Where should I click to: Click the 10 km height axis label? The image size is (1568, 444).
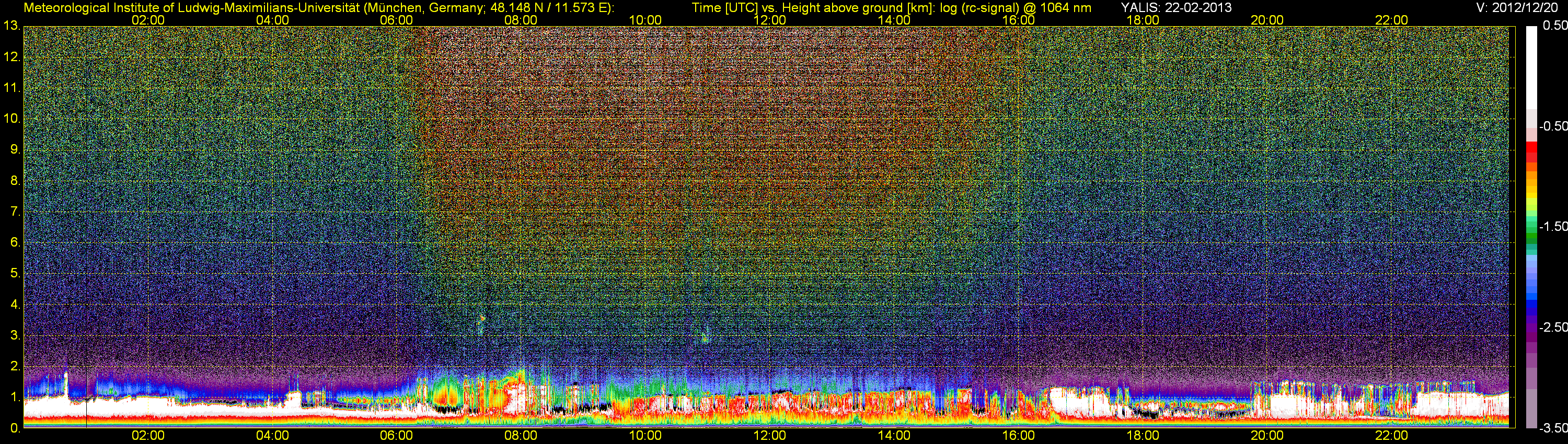pos(11,119)
